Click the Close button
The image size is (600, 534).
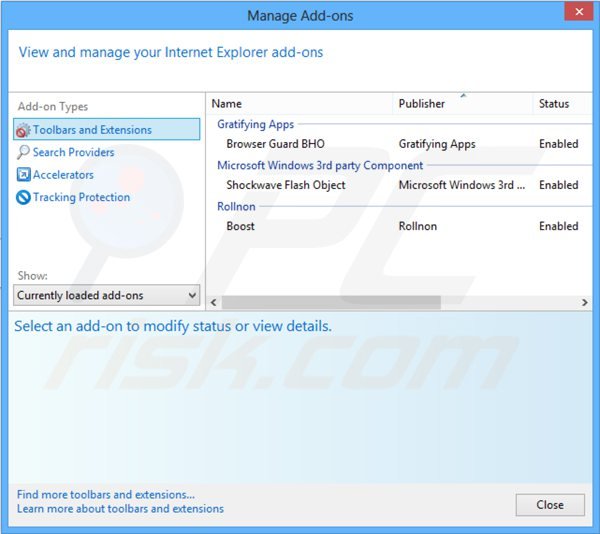click(550, 505)
